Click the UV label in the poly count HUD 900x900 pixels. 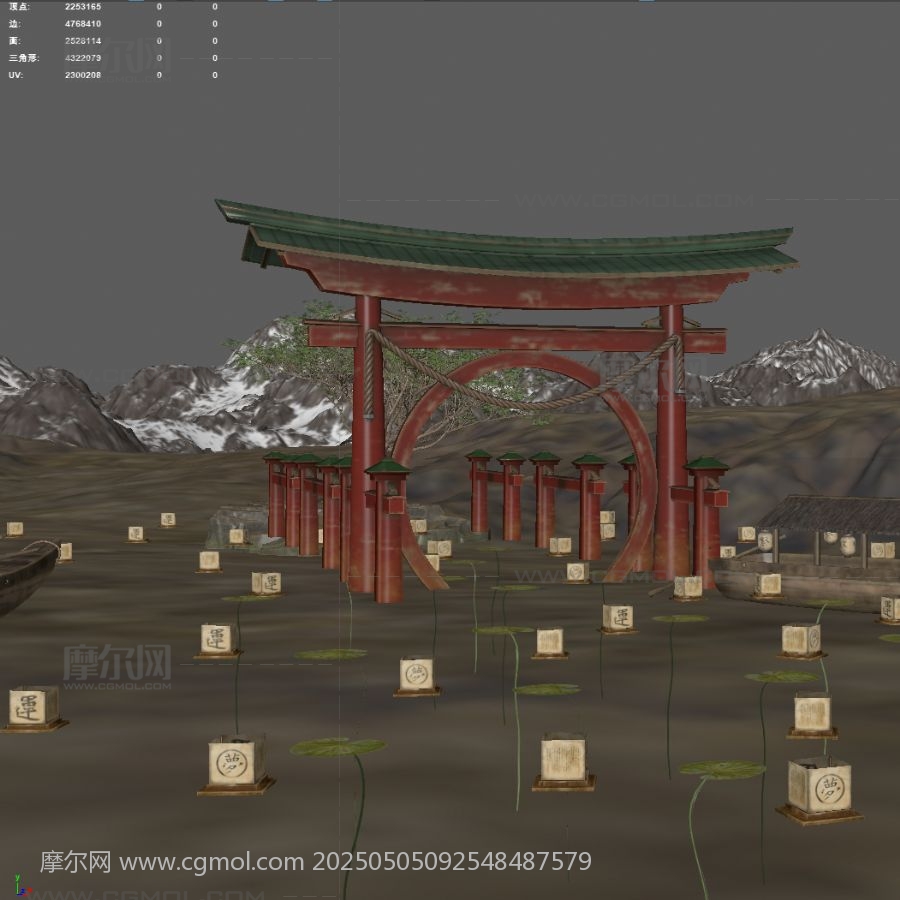coord(15,75)
